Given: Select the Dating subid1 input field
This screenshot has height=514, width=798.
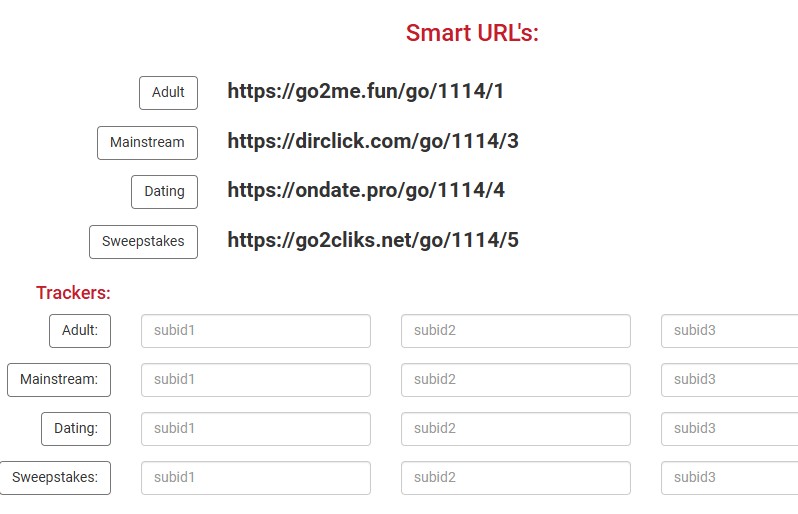Looking at the screenshot, I should (x=256, y=429).
